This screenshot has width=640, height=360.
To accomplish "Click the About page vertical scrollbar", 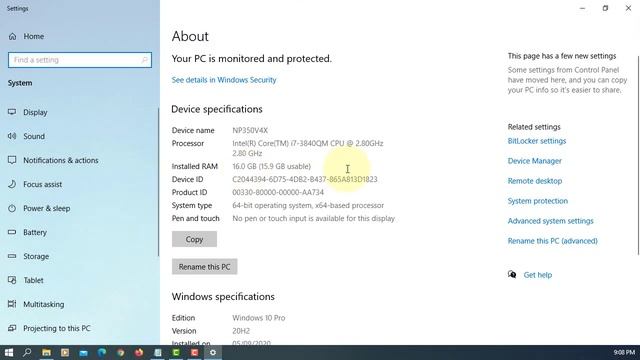I will [638, 155].
